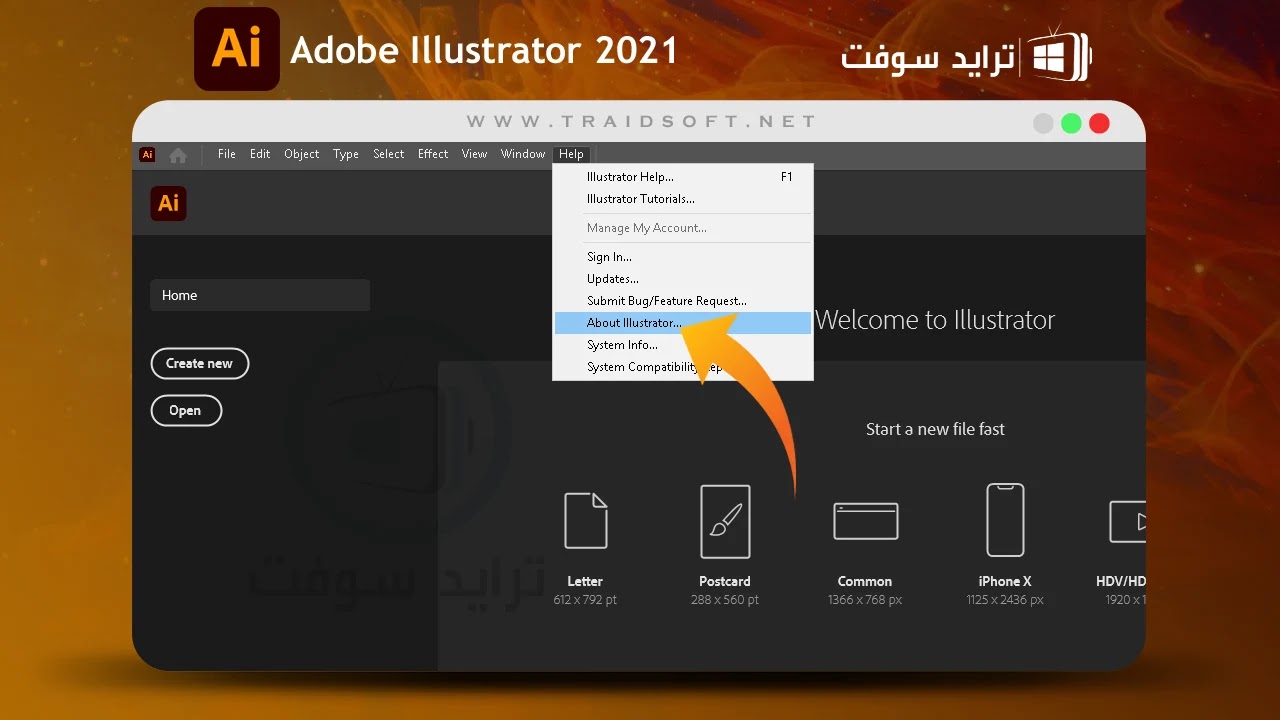The width and height of the screenshot is (1280, 720).
Task: Open the Object menu
Action: click(x=302, y=154)
